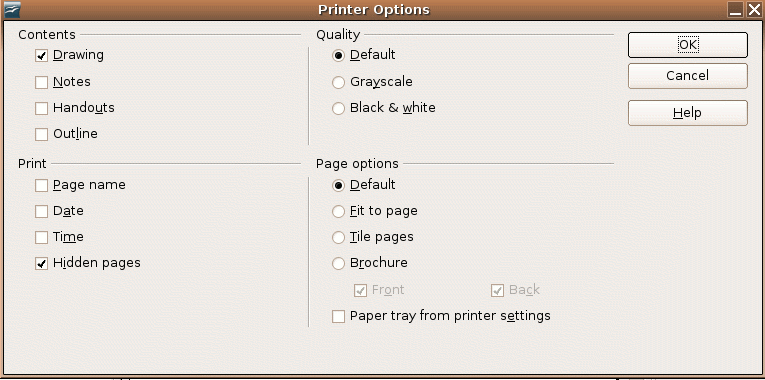Click the Quality section heading
The image size is (765, 380).
(338, 35)
